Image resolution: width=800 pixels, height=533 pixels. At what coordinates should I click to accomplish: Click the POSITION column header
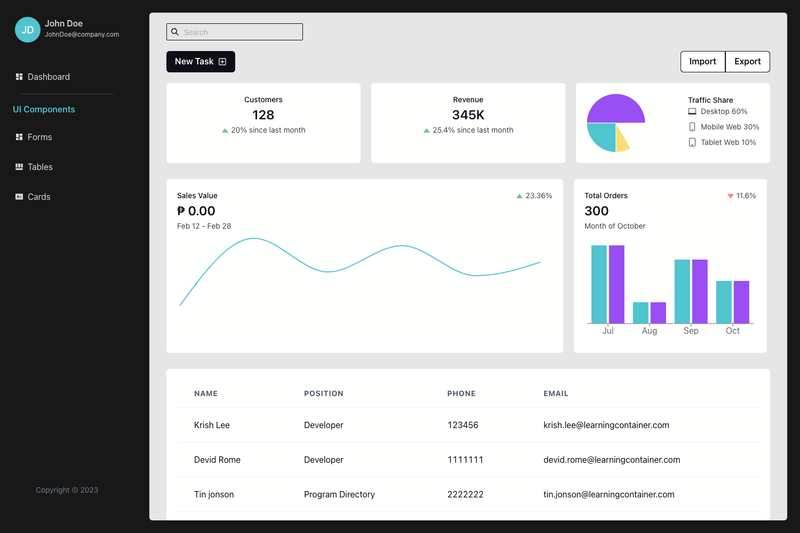323,393
